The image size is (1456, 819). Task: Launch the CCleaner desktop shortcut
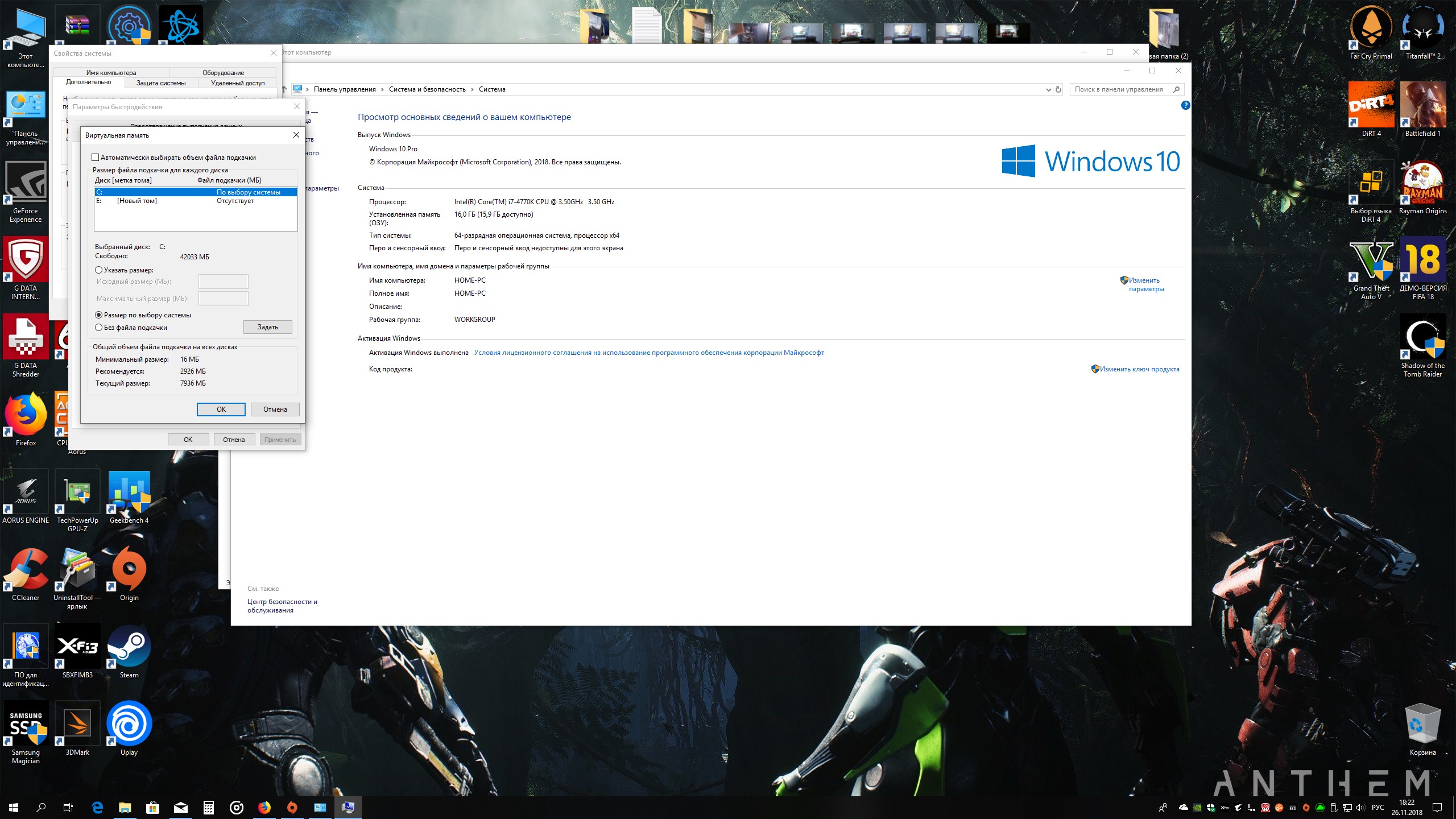(26, 574)
